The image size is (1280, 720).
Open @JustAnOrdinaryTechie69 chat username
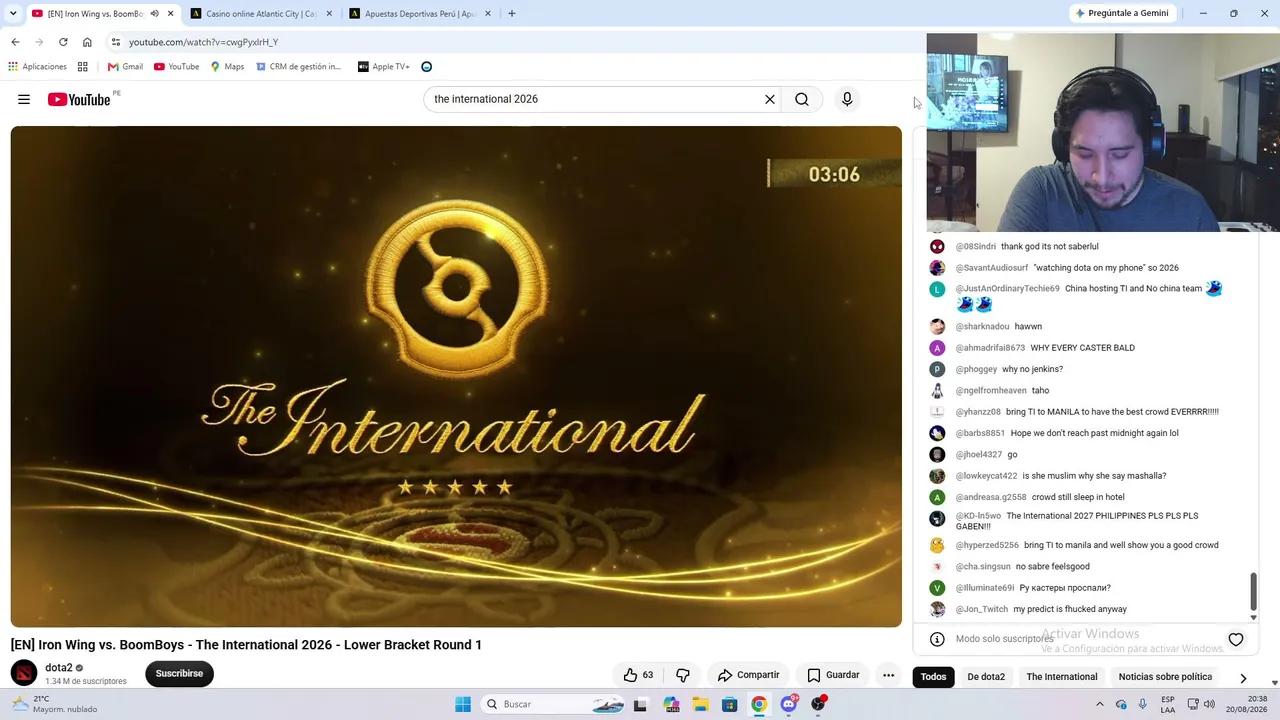coord(1007,289)
